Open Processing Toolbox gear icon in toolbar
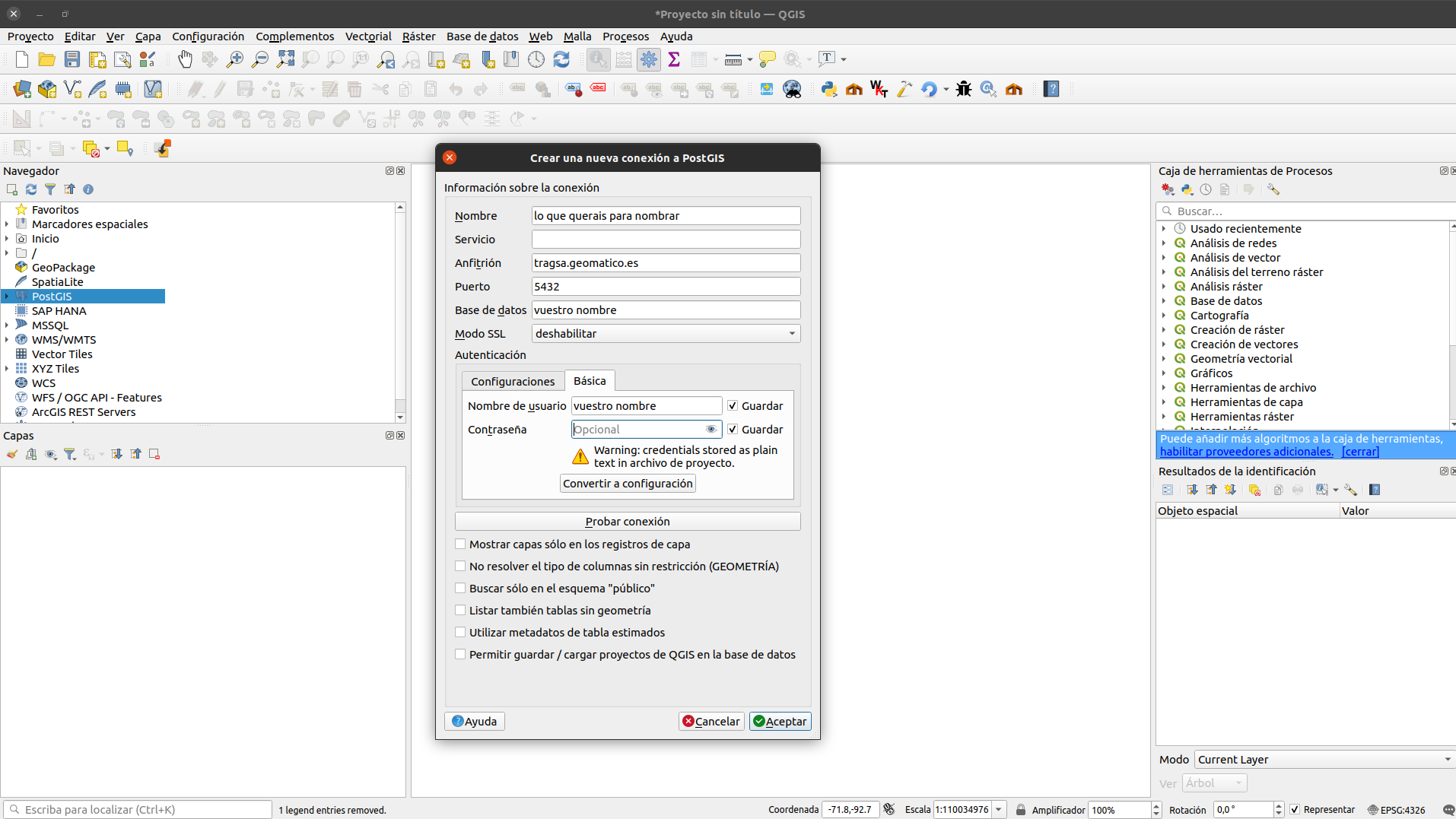The image size is (1456, 819). (649, 59)
